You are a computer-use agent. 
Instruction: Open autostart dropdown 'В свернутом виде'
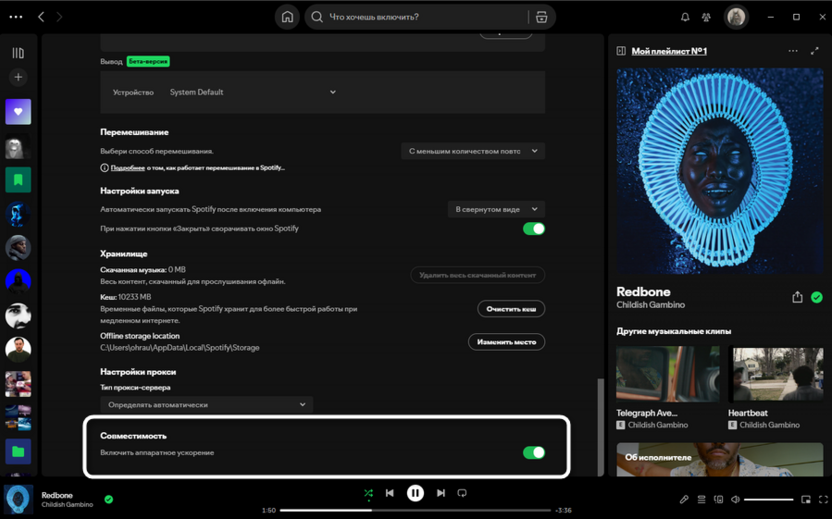[x=496, y=209]
